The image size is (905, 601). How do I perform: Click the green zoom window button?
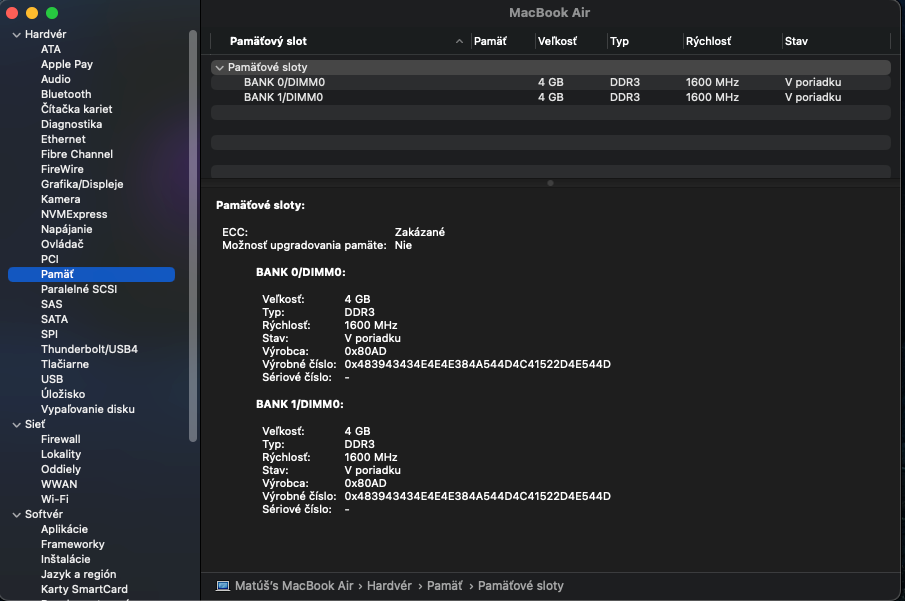point(52,13)
